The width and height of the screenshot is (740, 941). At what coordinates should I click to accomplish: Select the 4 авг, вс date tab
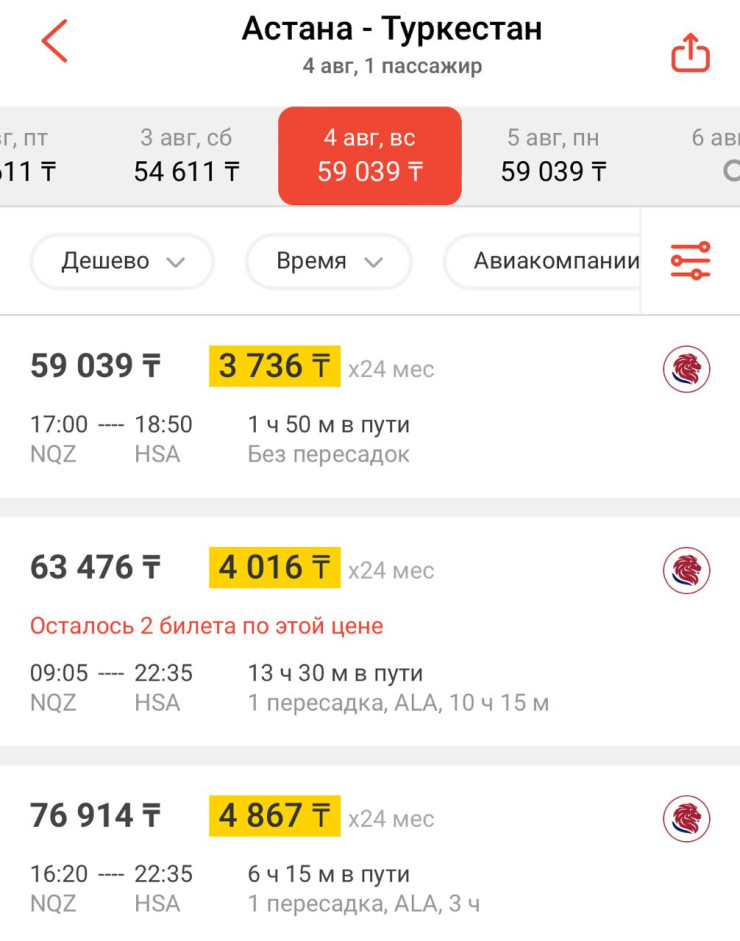point(370,156)
